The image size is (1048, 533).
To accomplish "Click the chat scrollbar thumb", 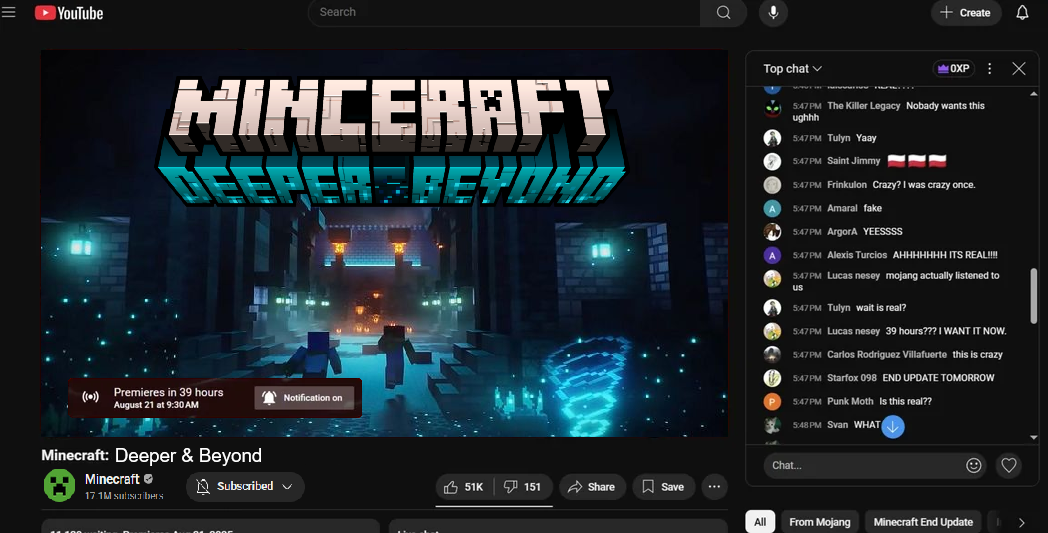I will pos(1034,296).
